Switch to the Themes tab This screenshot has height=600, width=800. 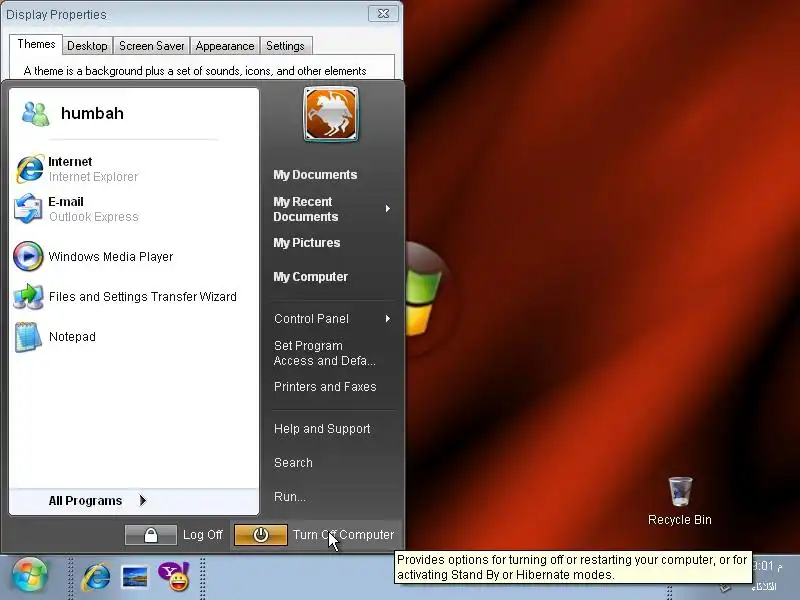pyautogui.click(x=36, y=44)
